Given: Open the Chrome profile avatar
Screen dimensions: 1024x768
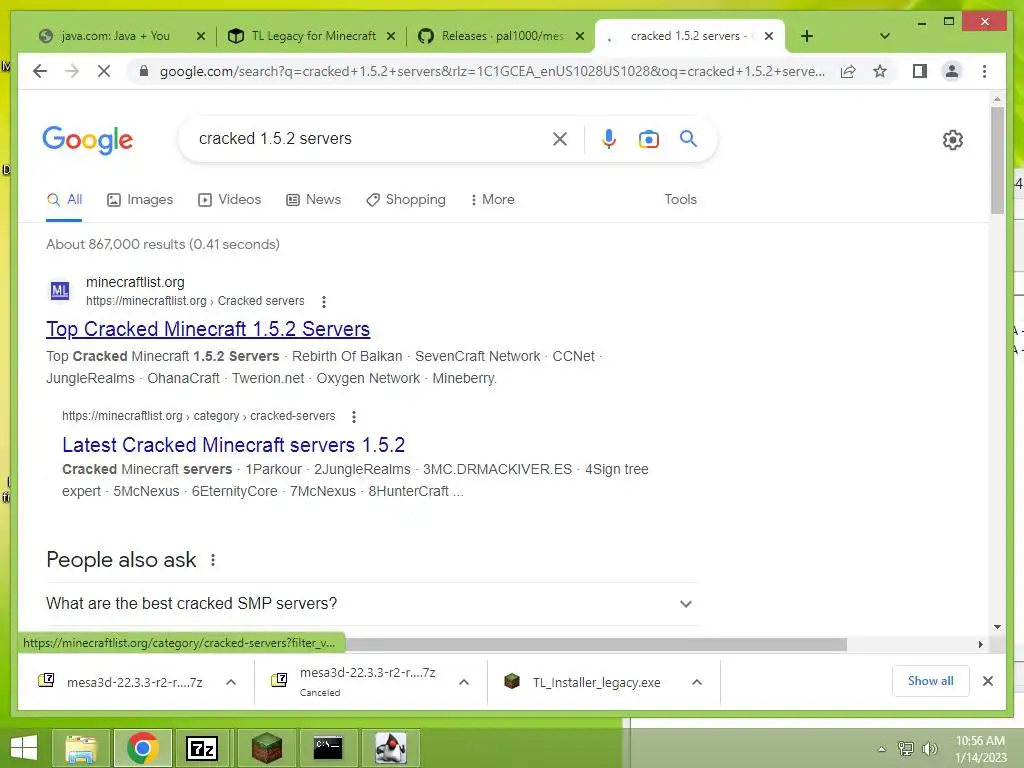Looking at the screenshot, I should 952,71.
